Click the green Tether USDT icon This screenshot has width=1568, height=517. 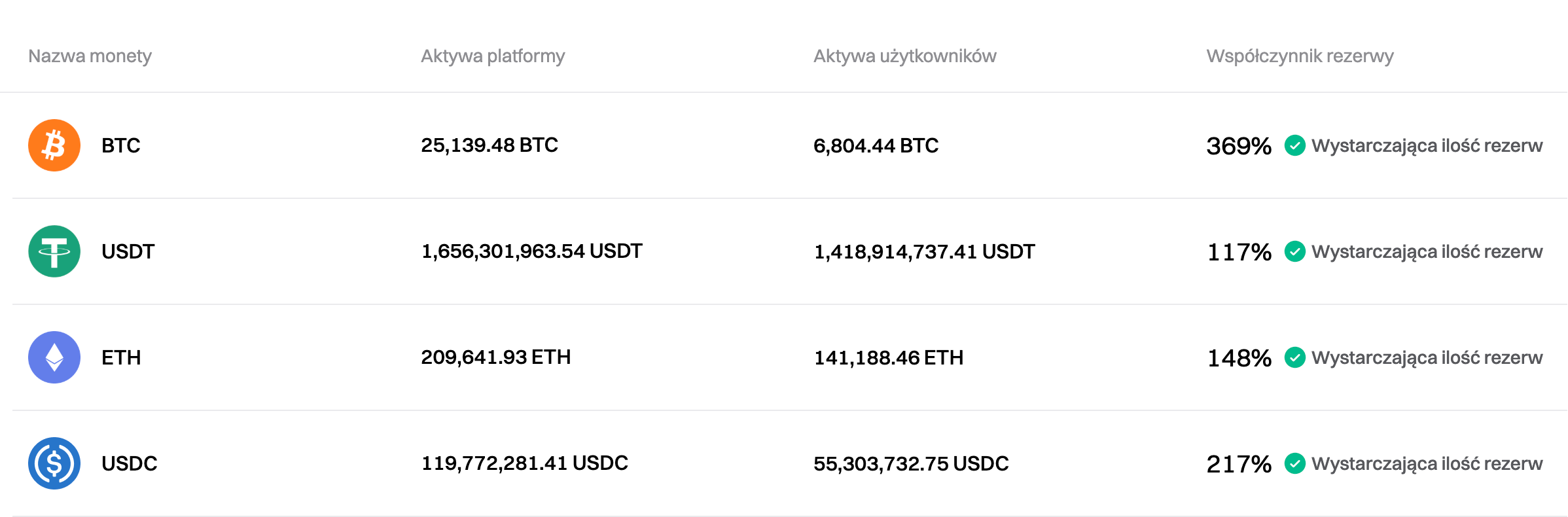click(x=54, y=251)
